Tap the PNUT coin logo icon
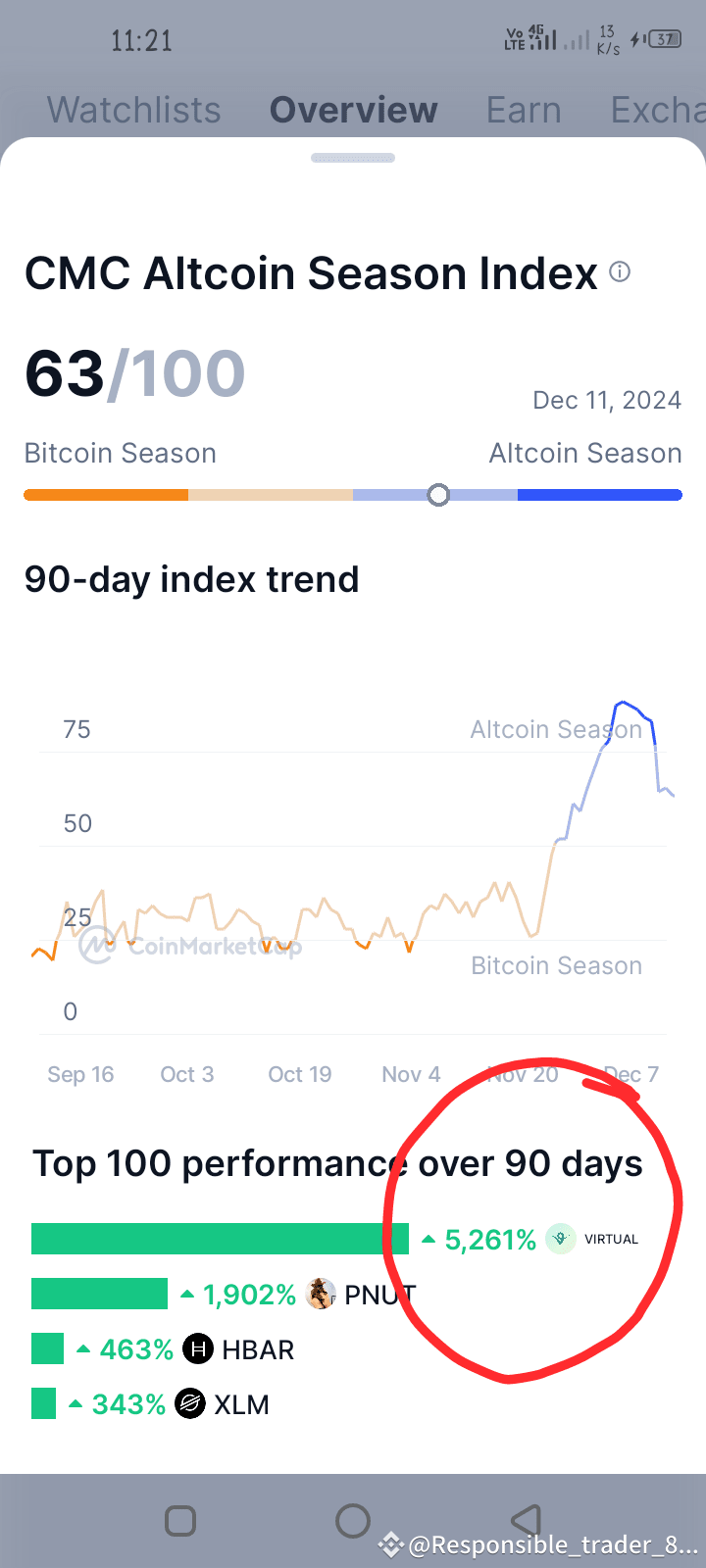Screen dimensions: 706x1568 (x=321, y=1294)
